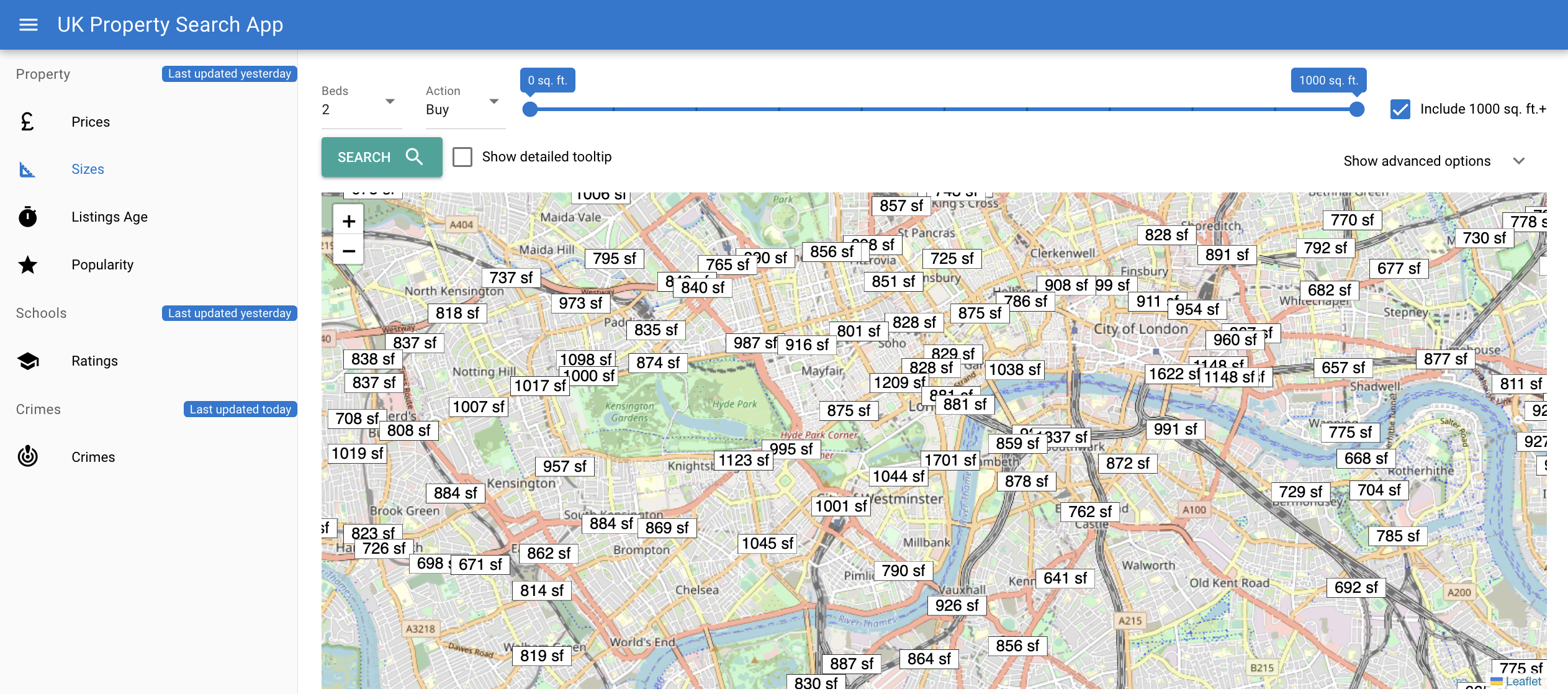Open the hamburger navigation menu
Screen dimensions: 1568x694
tap(29, 25)
